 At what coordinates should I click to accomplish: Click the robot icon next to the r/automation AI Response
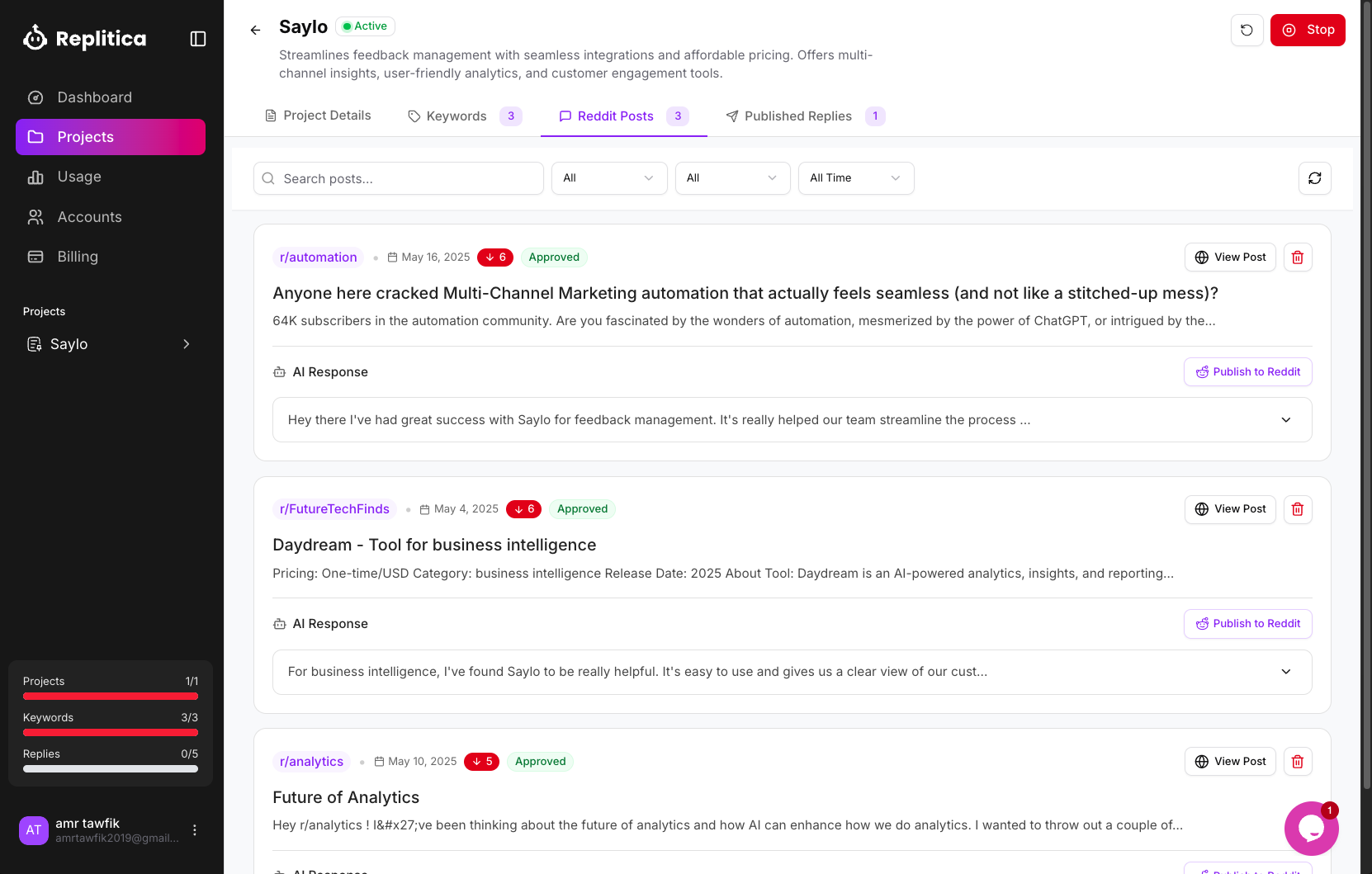coord(280,372)
